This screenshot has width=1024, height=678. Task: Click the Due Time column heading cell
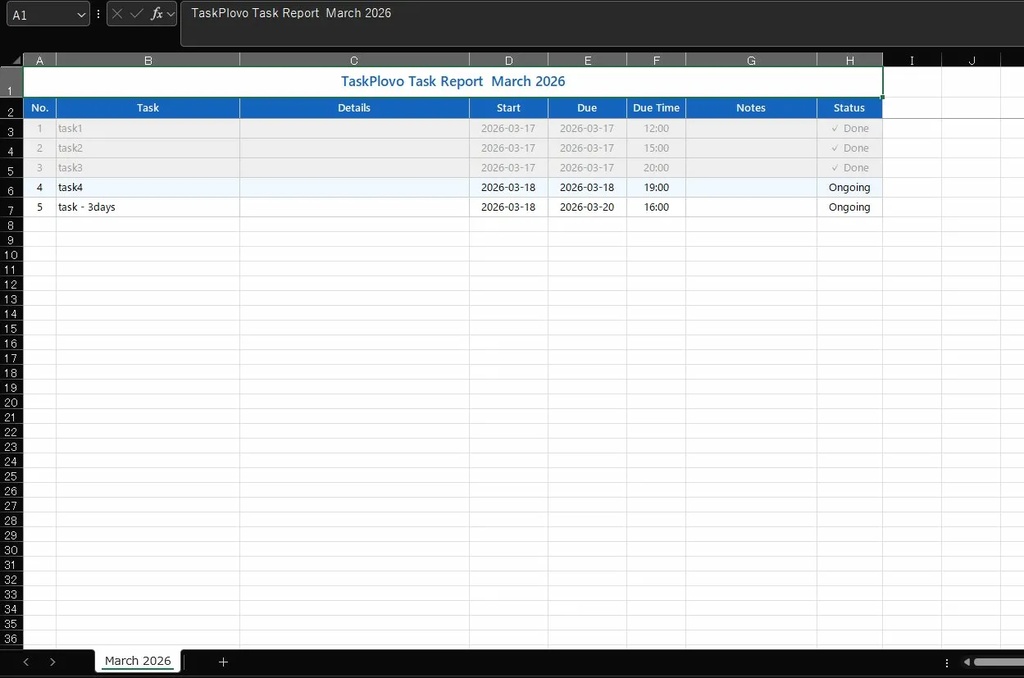tap(656, 108)
